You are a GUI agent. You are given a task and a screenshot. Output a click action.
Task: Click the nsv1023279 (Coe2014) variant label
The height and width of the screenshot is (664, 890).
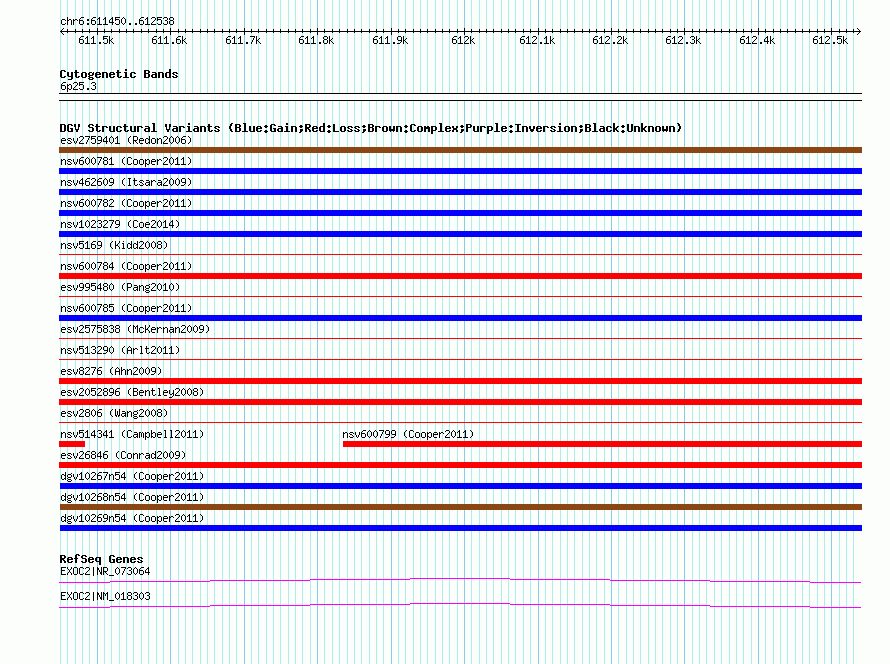pos(120,224)
